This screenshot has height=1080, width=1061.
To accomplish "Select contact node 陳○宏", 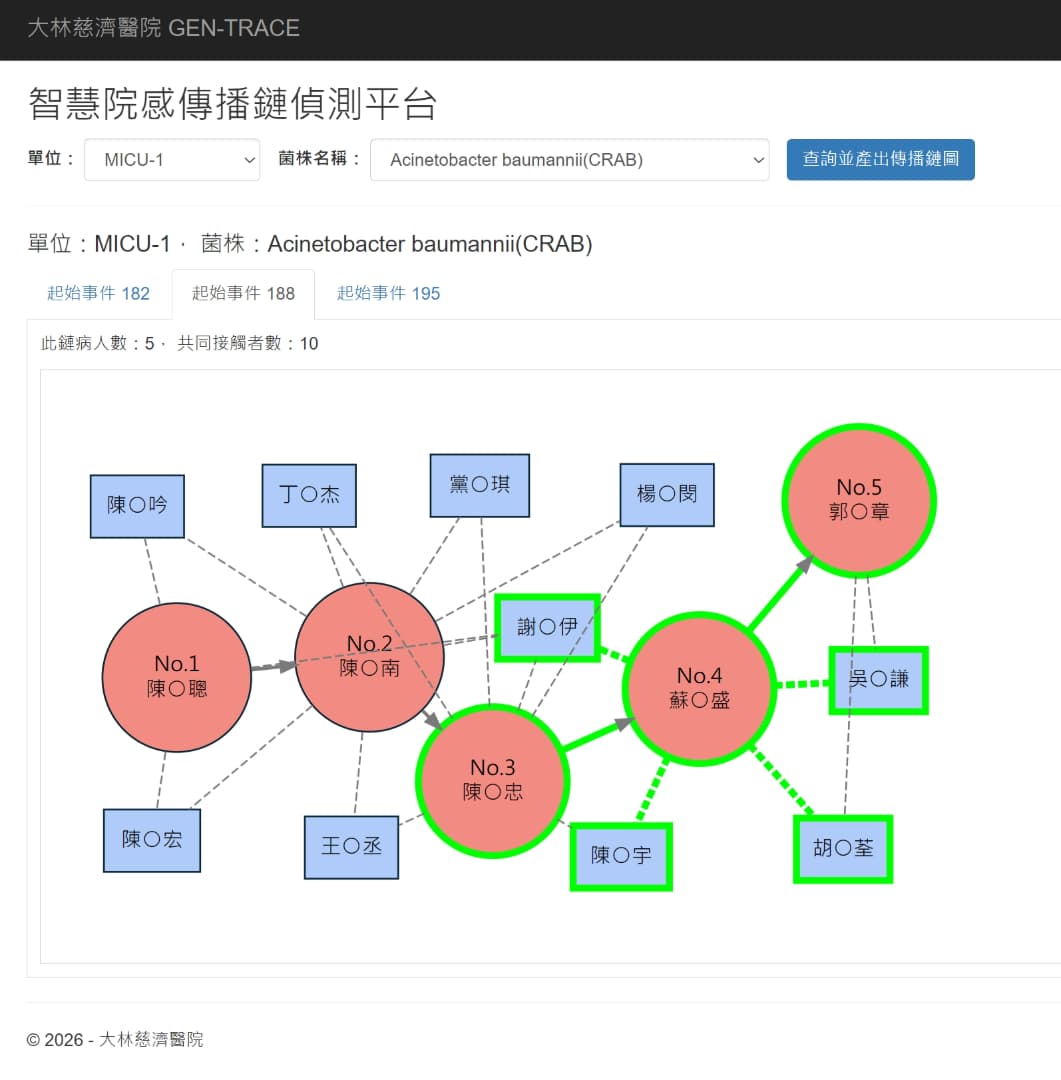I will (x=152, y=840).
